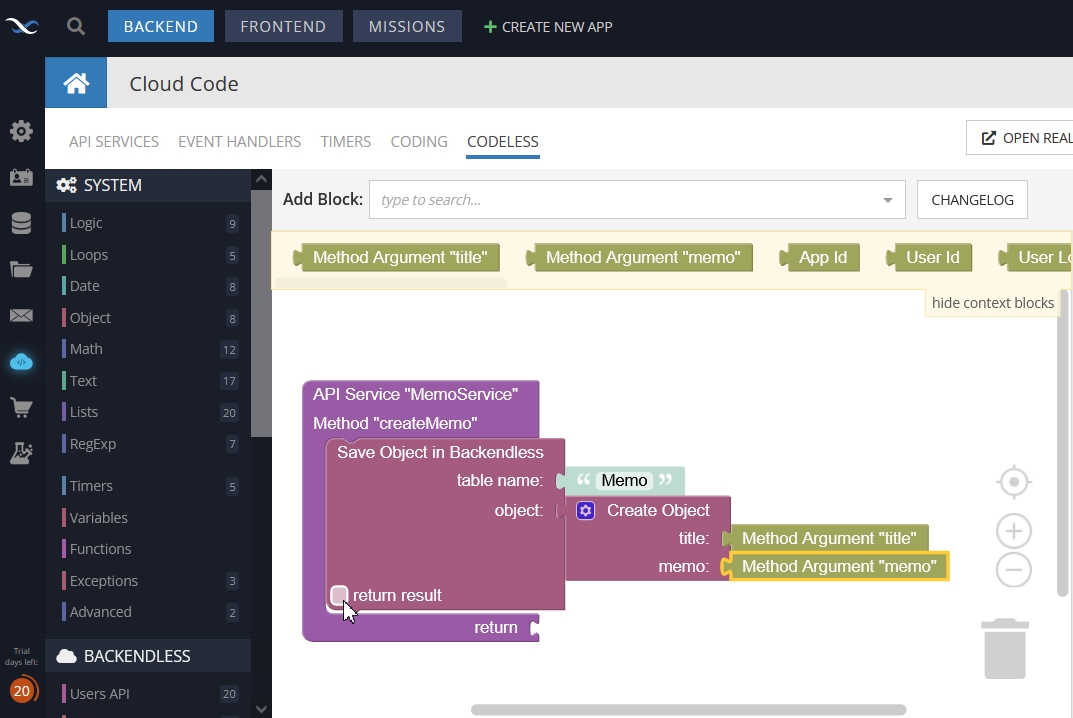Switch to MISSIONS tab
The height and width of the screenshot is (718, 1073).
pos(407,26)
